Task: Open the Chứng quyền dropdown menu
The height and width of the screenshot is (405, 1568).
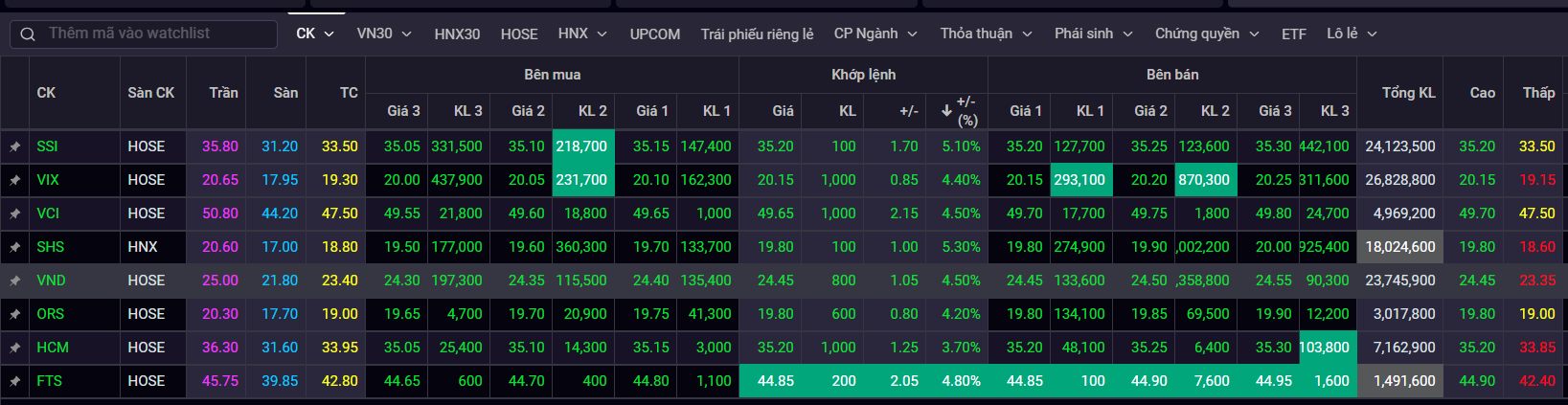Action: click(1207, 34)
